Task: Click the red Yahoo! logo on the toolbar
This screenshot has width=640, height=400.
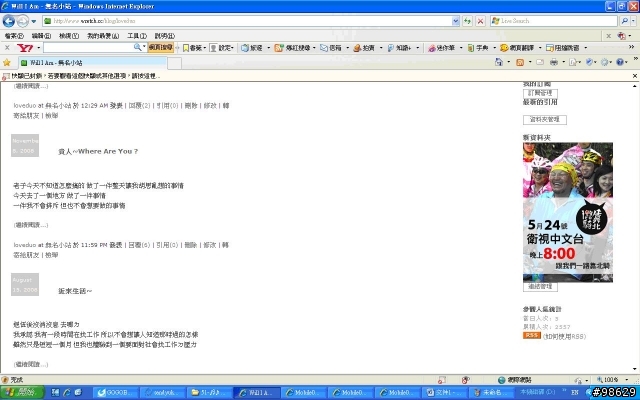Action: click(x=25, y=48)
